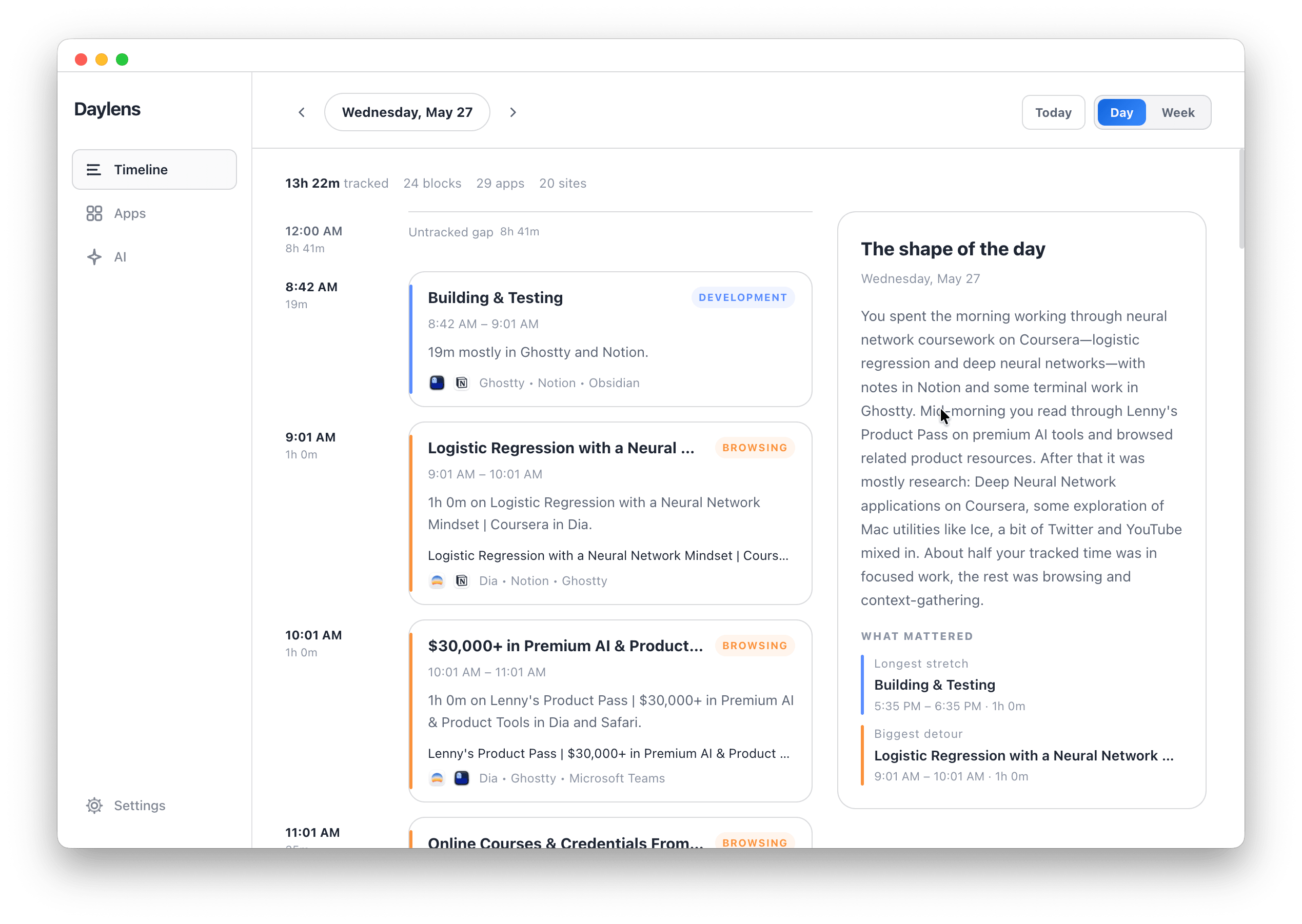Switch to Week view
Image resolution: width=1302 pixels, height=924 pixels.
point(1178,113)
